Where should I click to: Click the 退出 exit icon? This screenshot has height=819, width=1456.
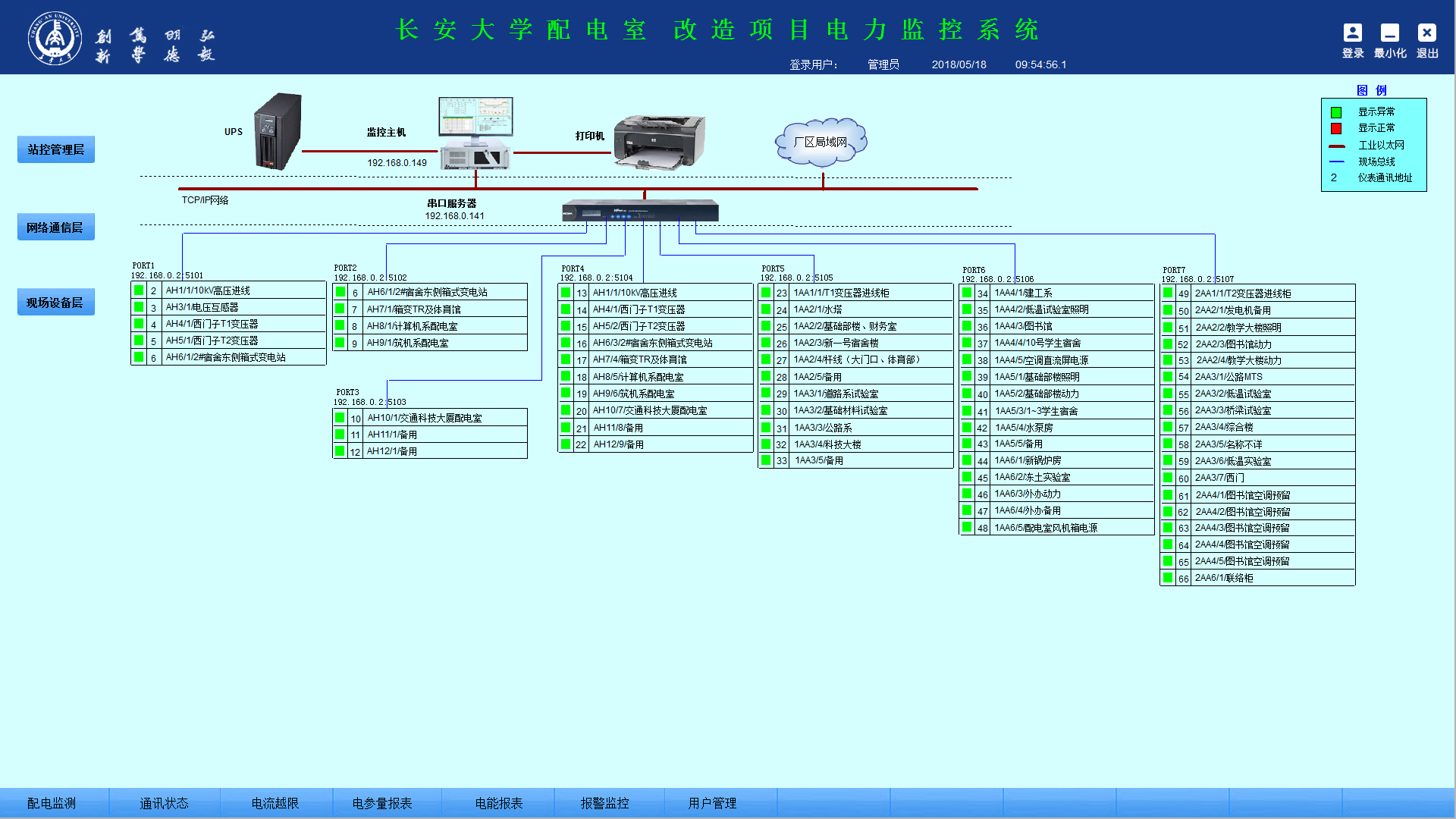click(1426, 33)
